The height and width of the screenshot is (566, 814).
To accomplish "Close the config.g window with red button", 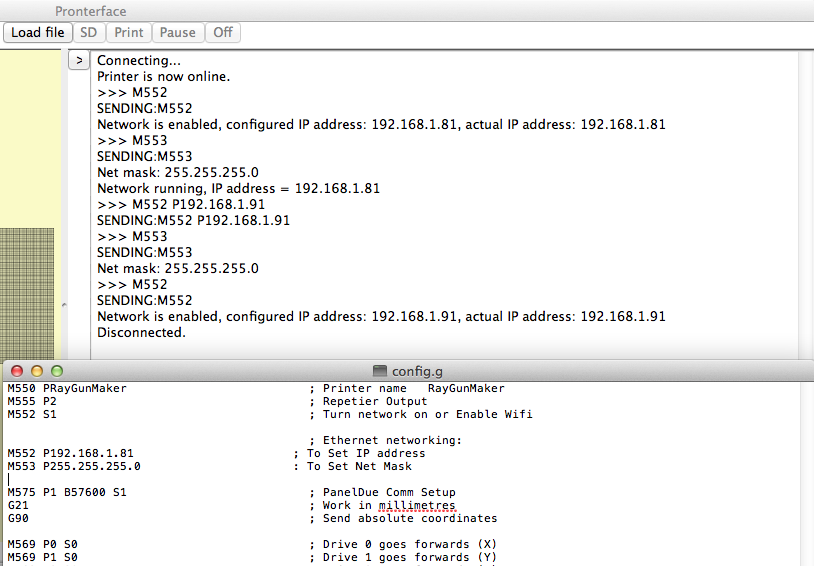I will click(x=17, y=370).
